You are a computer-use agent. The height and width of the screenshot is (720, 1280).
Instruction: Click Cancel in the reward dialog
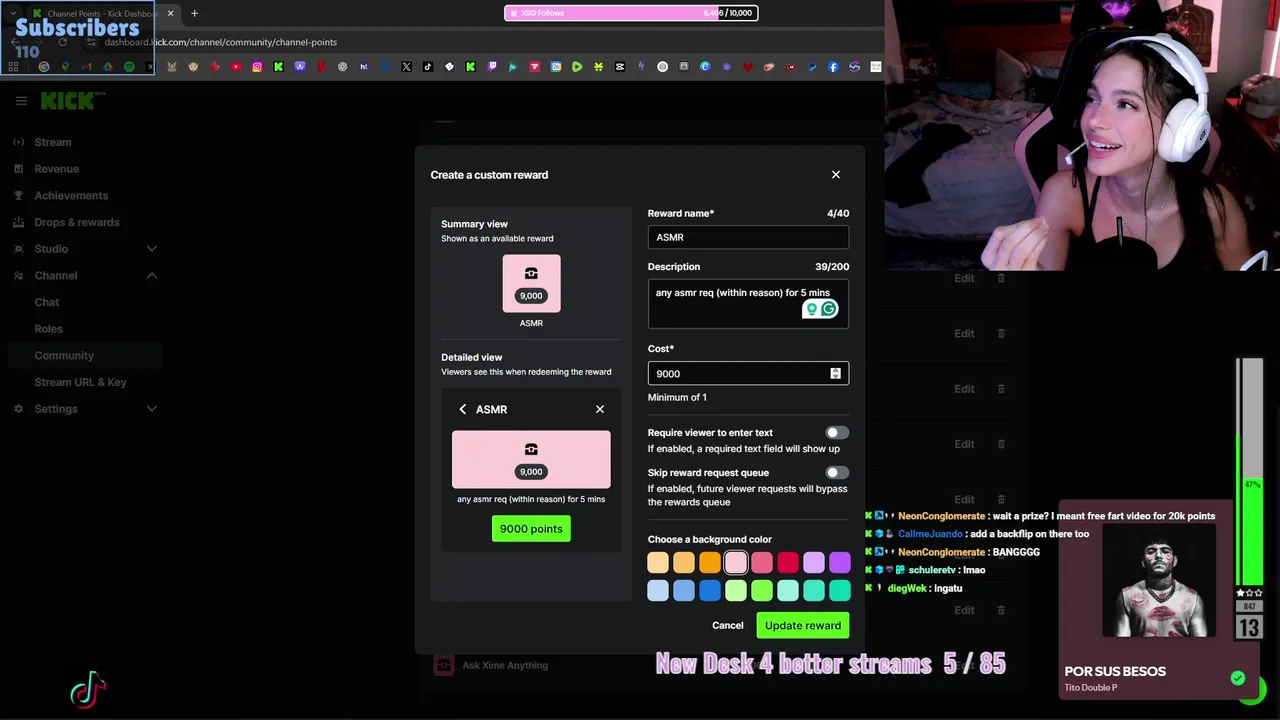(728, 625)
